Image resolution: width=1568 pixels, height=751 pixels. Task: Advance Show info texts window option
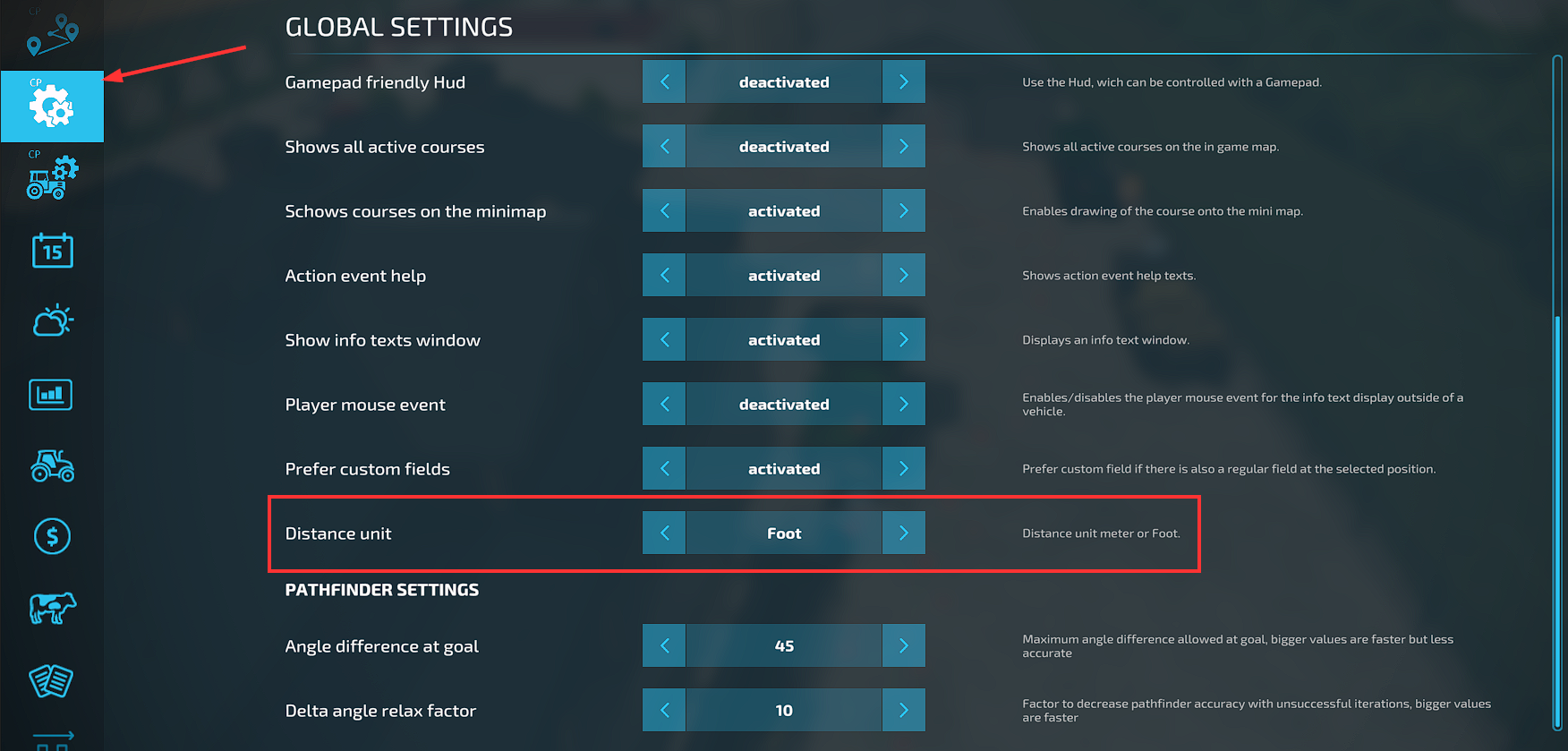point(903,339)
